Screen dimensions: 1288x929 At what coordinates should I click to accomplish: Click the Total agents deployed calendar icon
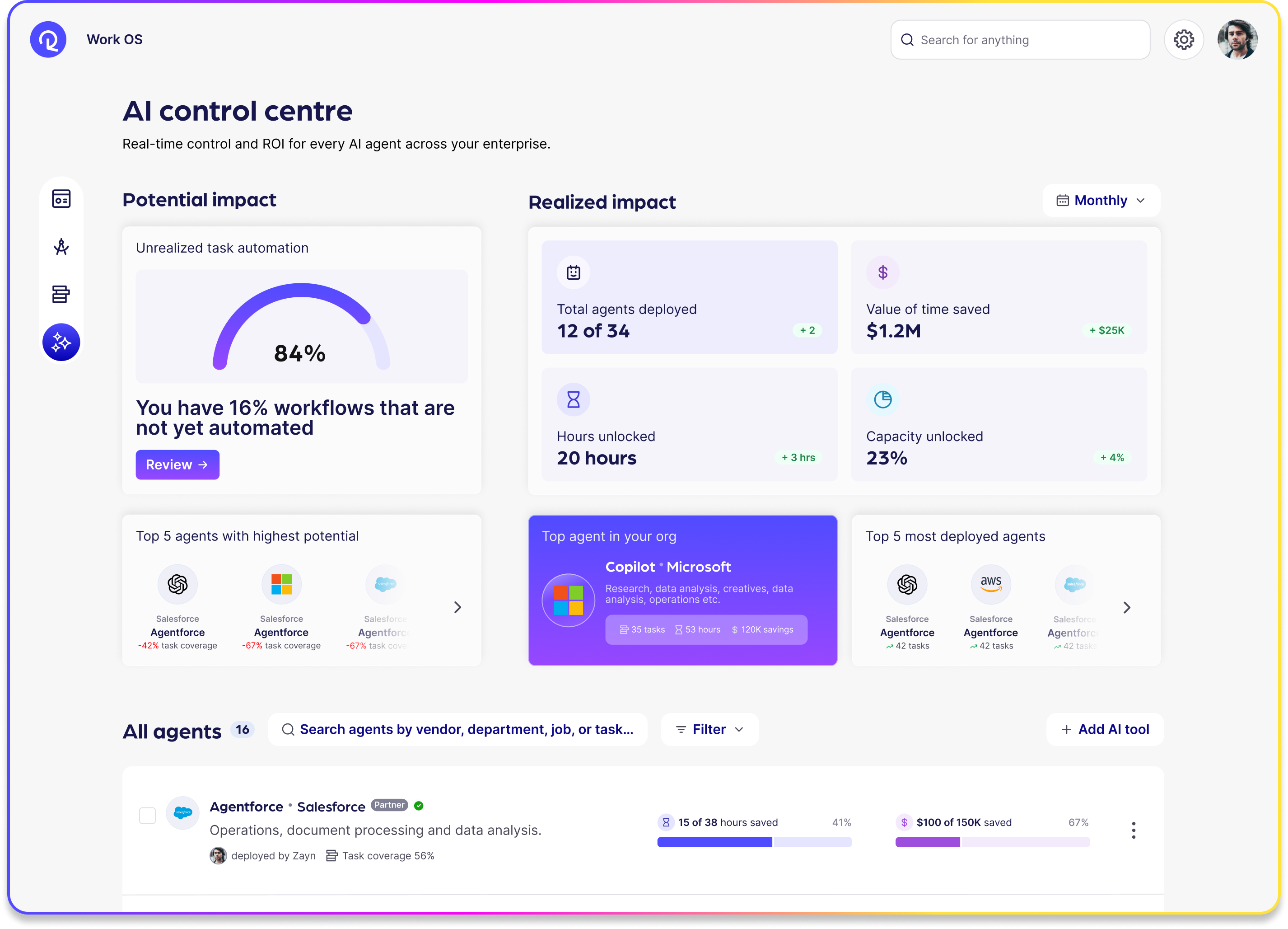(x=574, y=273)
